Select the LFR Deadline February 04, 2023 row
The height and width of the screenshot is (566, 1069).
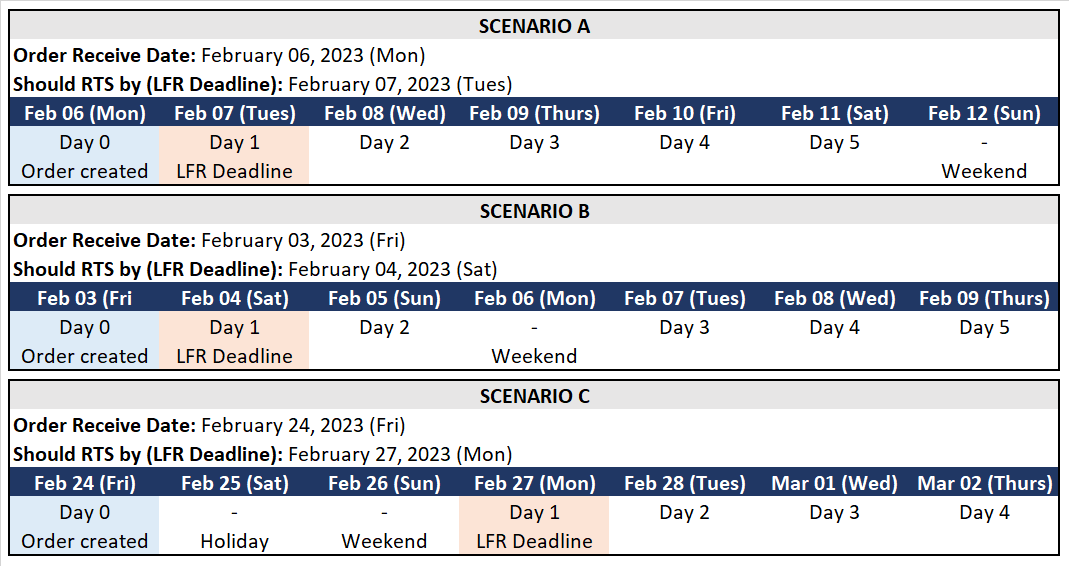tap(534, 269)
